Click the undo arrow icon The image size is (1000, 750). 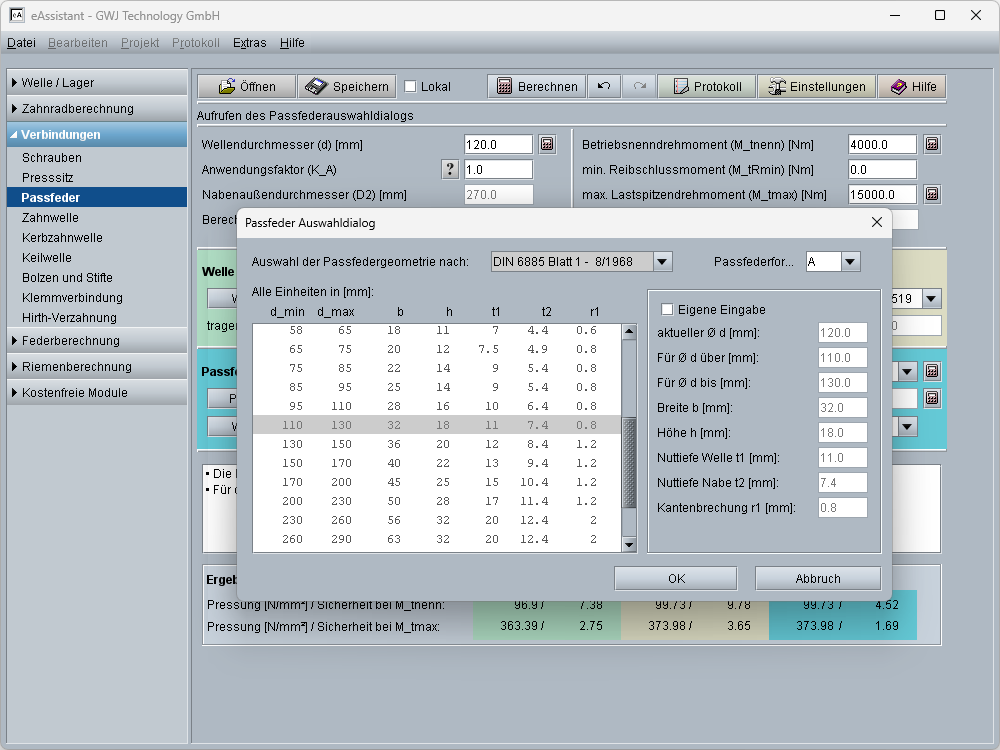(x=603, y=87)
